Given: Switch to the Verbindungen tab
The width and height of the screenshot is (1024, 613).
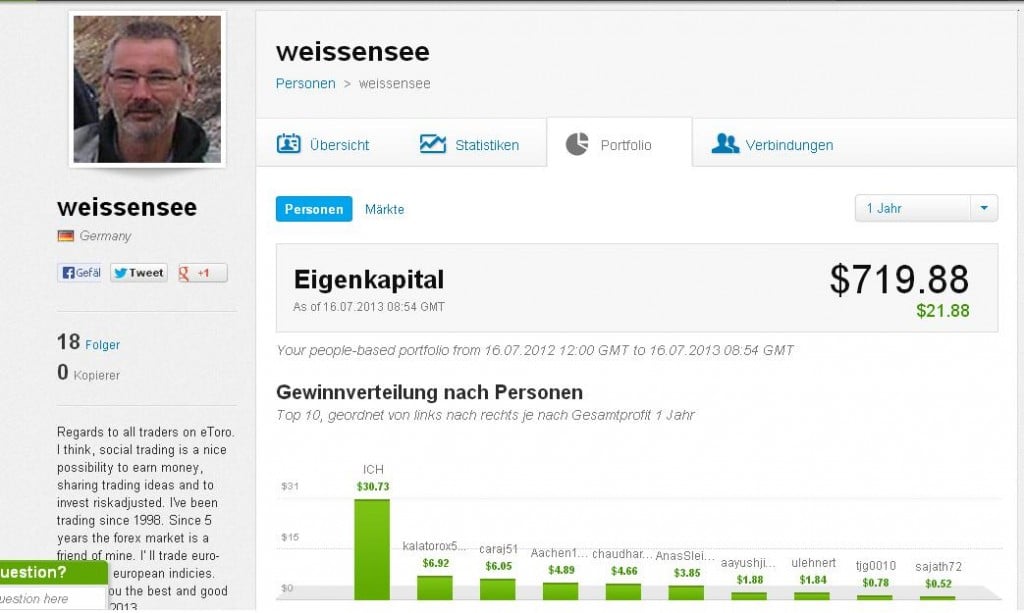Looking at the screenshot, I should pos(788,145).
